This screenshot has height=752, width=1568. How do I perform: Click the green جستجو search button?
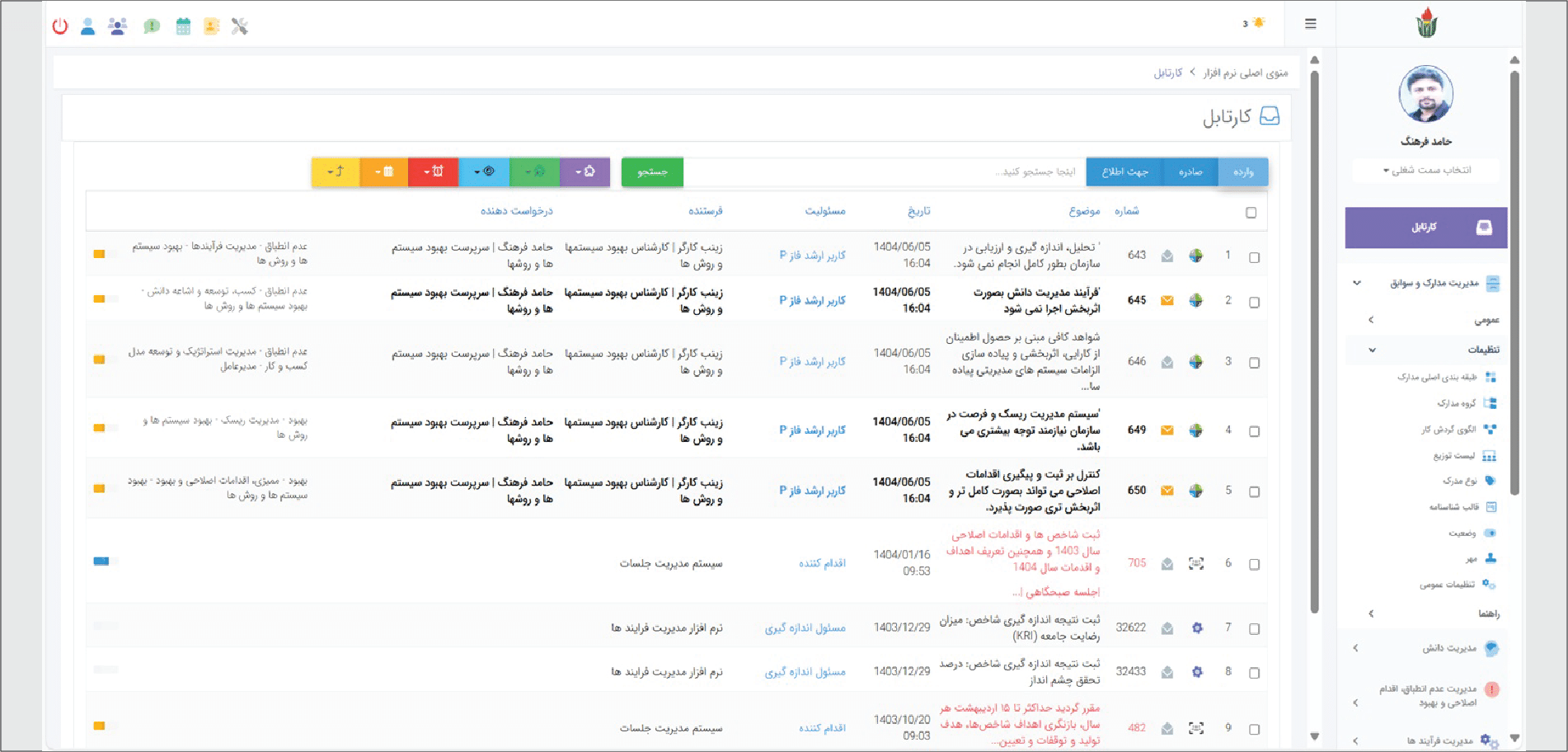[x=652, y=172]
